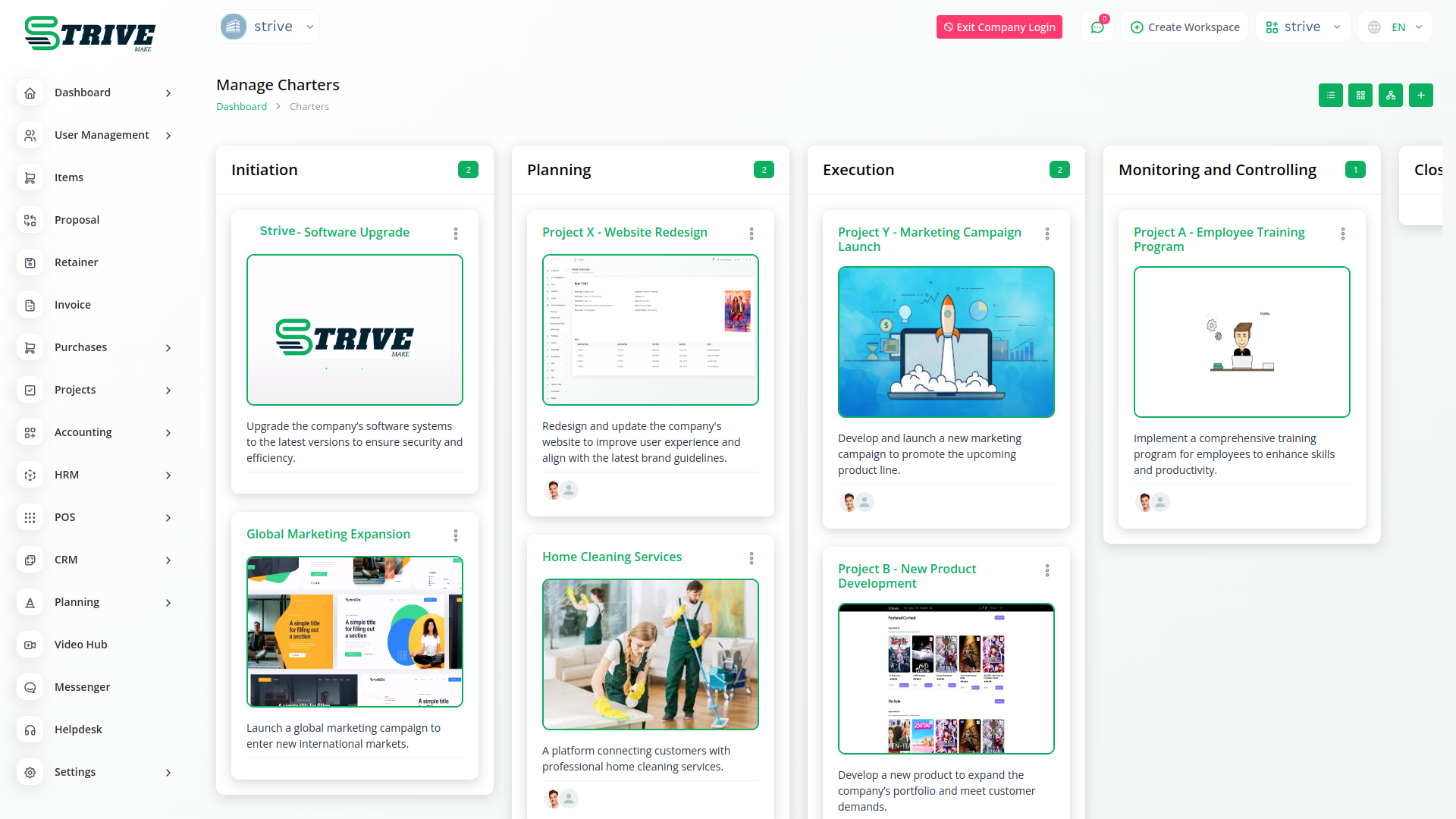The height and width of the screenshot is (819, 1456).
Task: Open the Helpdesk menu item
Action: point(78,730)
